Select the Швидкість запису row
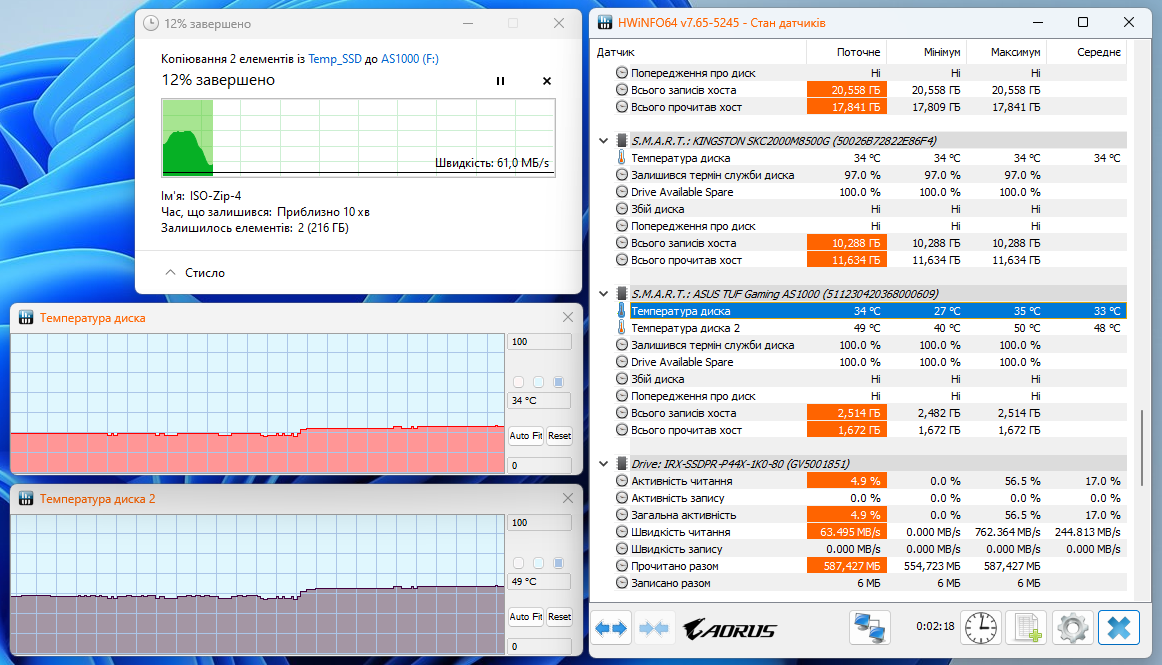This screenshot has height=665, width=1162. (x=871, y=549)
